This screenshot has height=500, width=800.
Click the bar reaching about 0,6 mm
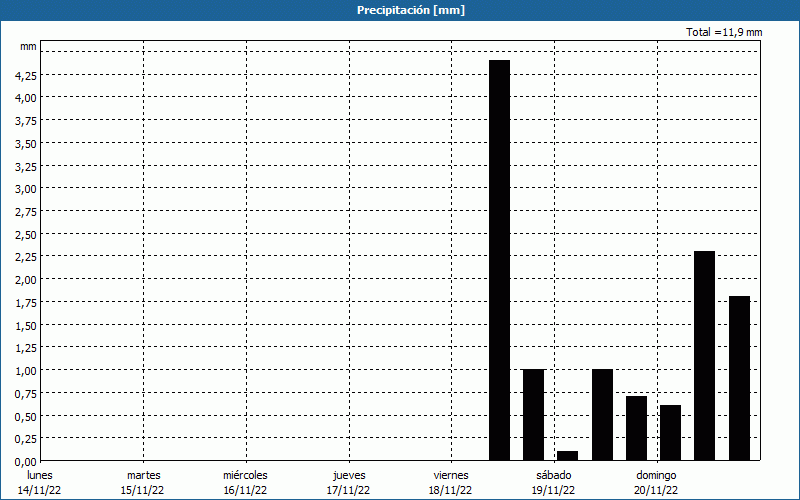point(670,433)
